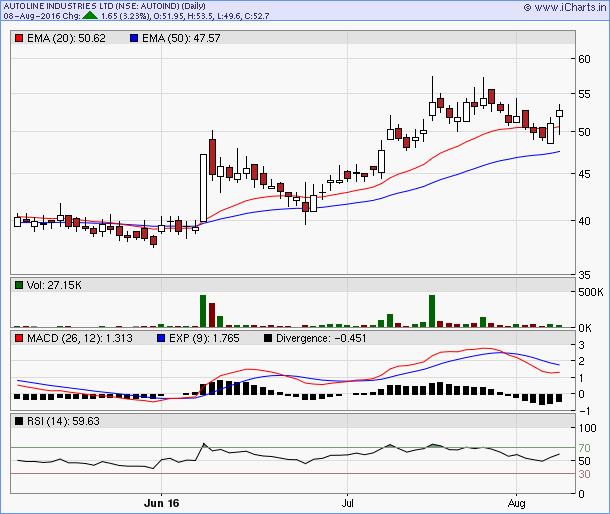610x514 pixels.
Task: Click the volume axis label 500K
Action: [591, 292]
